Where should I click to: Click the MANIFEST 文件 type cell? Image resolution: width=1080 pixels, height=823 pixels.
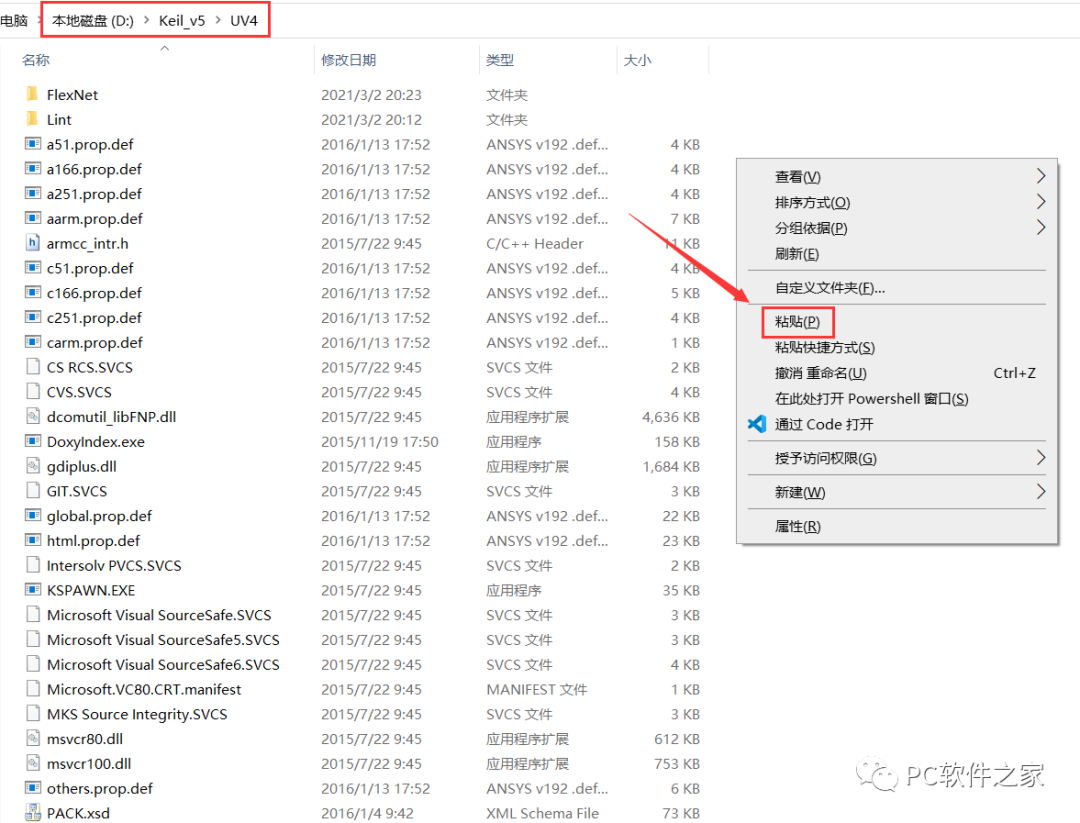coord(537,689)
